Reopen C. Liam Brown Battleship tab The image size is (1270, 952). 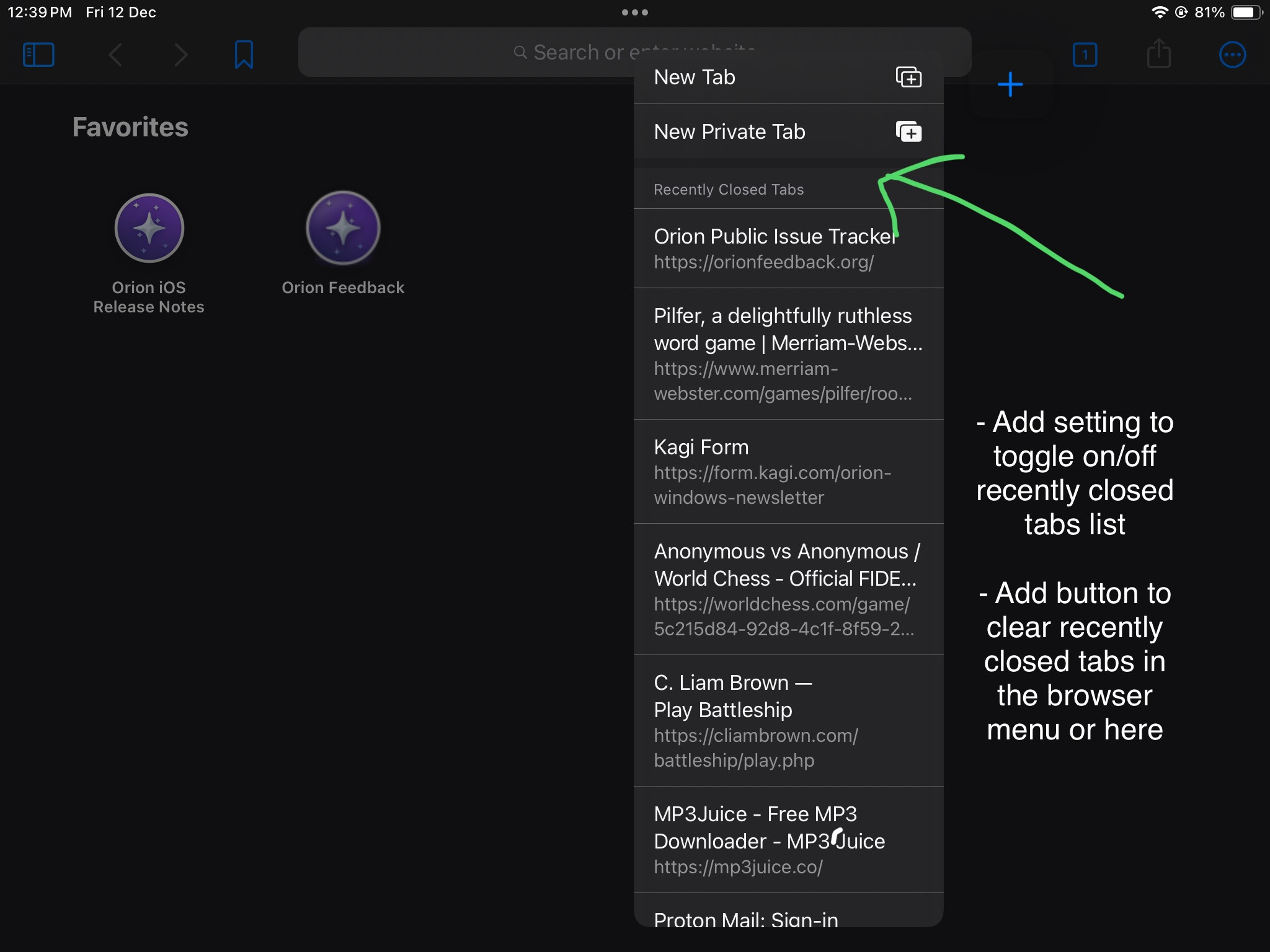point(757,721)
